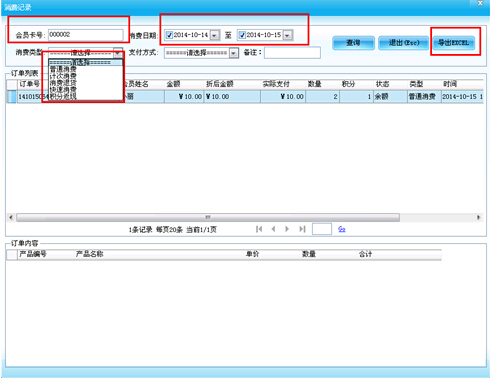491x380 pixels.
Task: Sort by the 实际支付 column header
Action: [283, 84]
